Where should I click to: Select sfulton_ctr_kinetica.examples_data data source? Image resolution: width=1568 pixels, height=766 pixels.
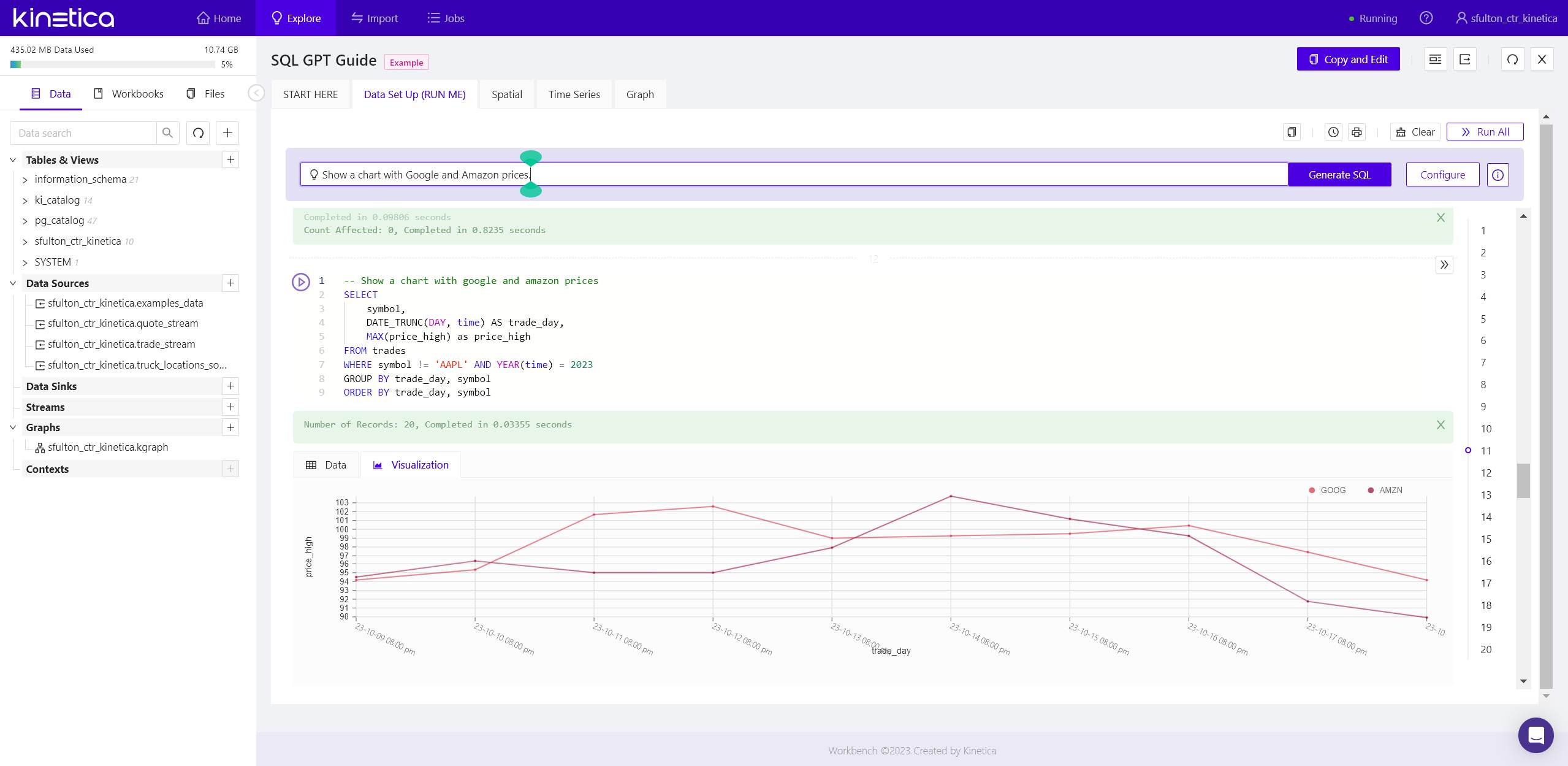coord(125,303)
